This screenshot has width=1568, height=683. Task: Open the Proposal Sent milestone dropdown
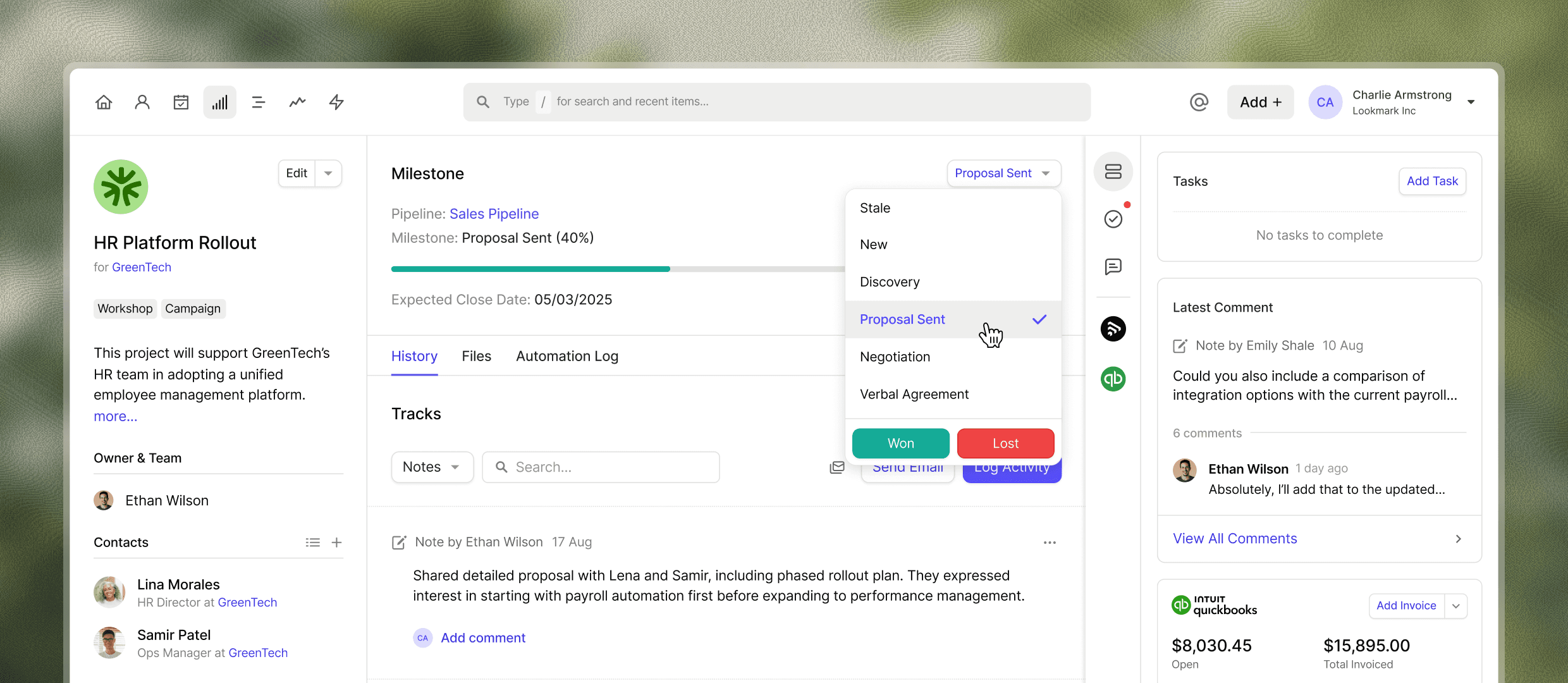[x=1003, y=173]
